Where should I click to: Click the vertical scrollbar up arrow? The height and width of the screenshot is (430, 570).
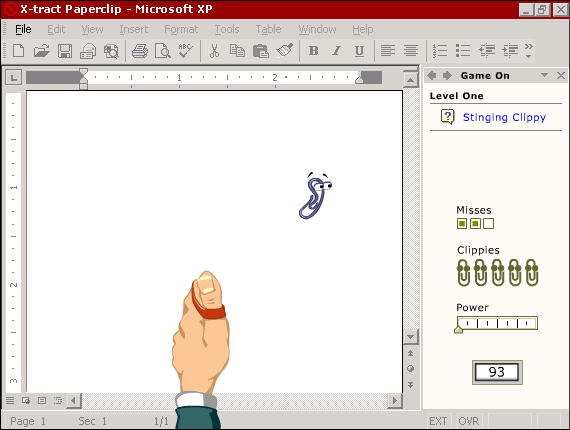(x=410, y=80)
